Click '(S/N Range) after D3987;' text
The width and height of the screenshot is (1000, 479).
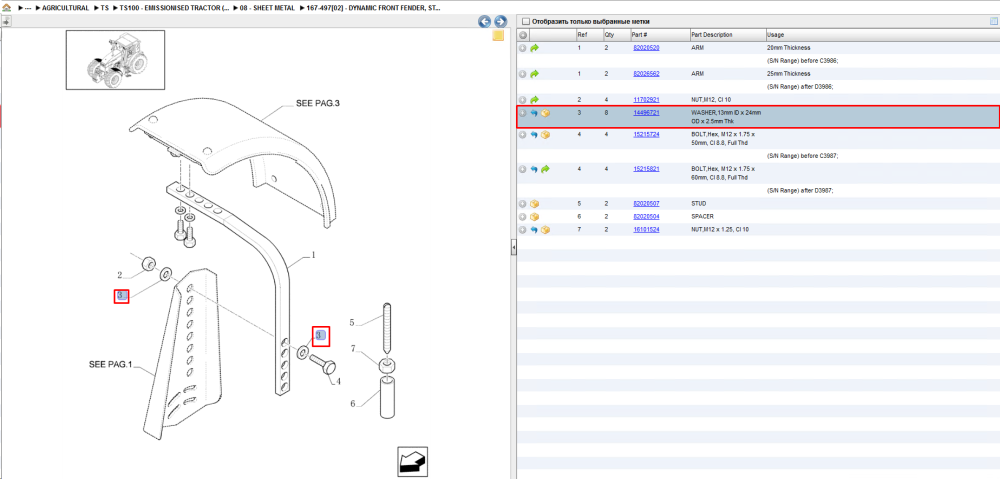pyautogui.click(x=800, y=191)
